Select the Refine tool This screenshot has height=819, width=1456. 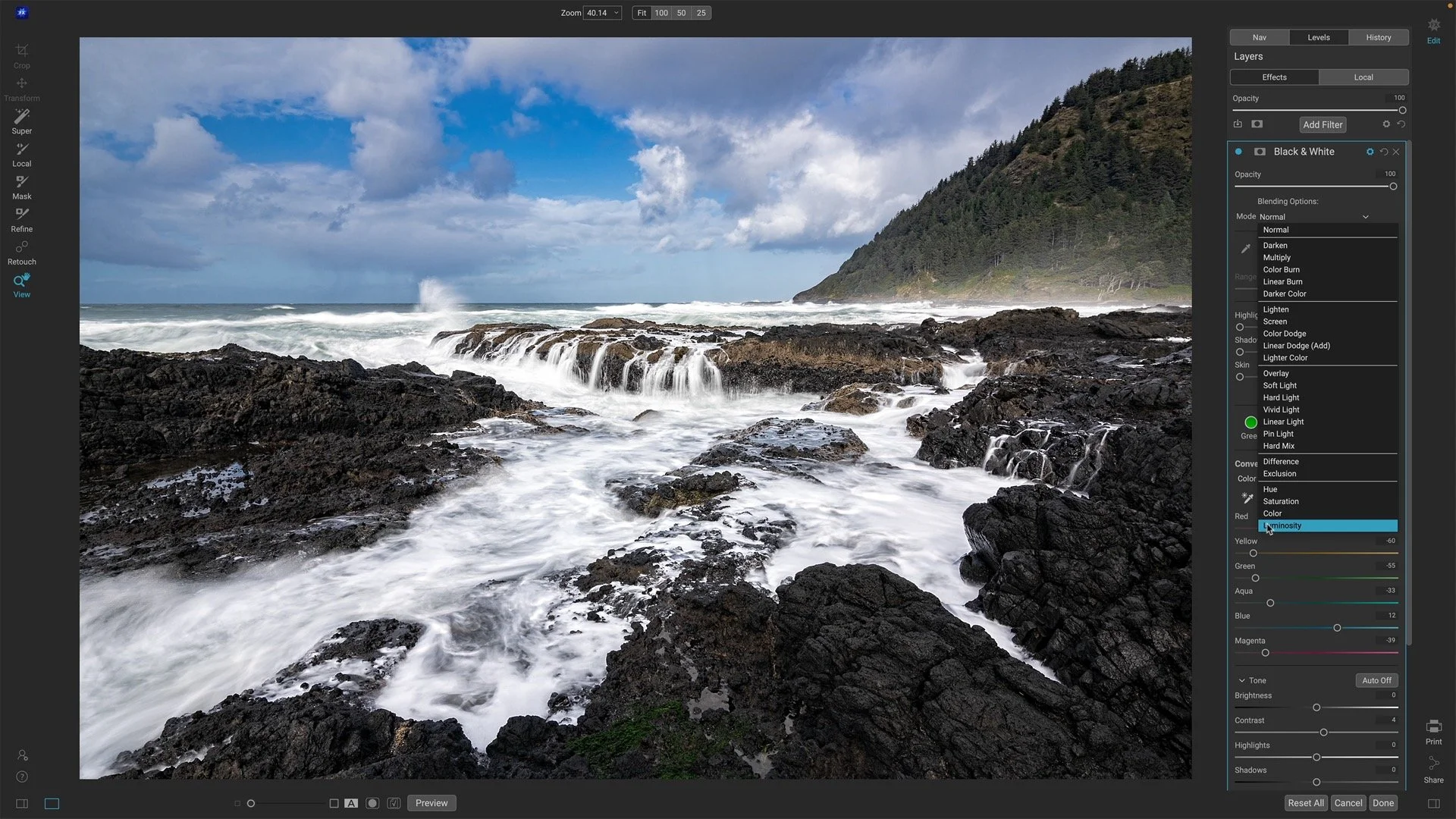[x=21, y=218]
